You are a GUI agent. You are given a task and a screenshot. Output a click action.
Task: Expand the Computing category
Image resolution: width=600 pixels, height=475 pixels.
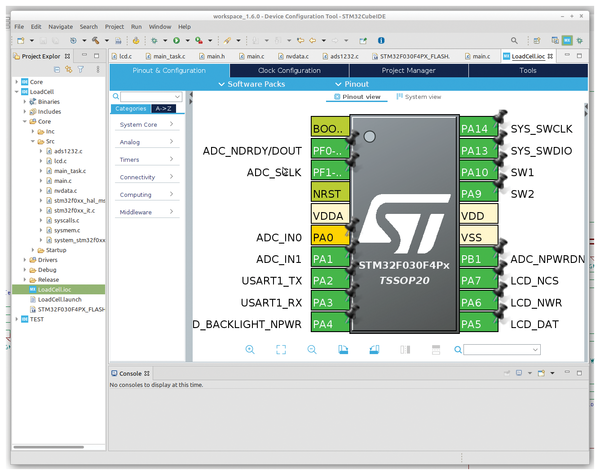147,194
